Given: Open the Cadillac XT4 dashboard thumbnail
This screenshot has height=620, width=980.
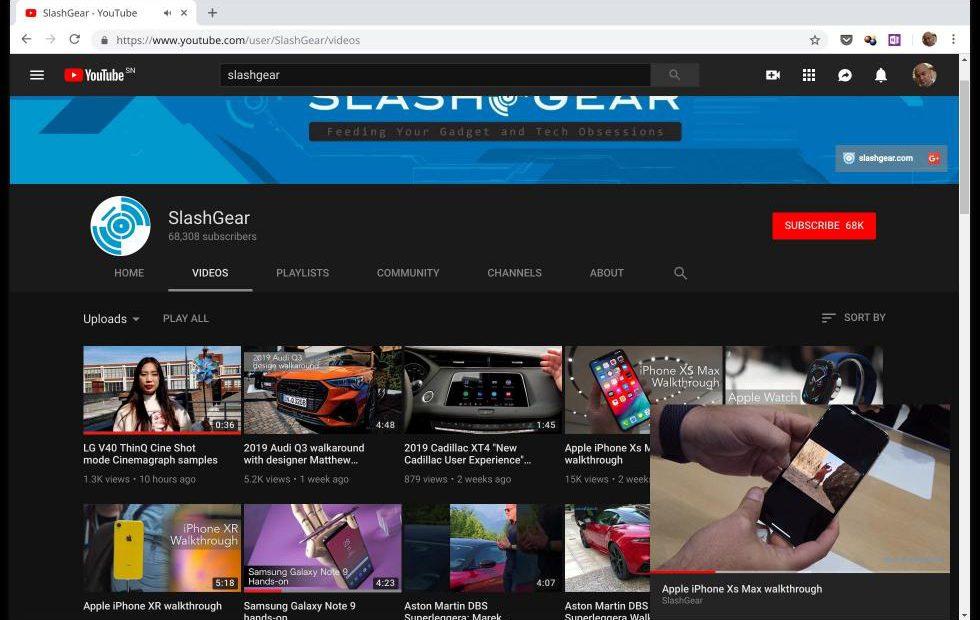Looking at the screenshot, I should (483, 389).
